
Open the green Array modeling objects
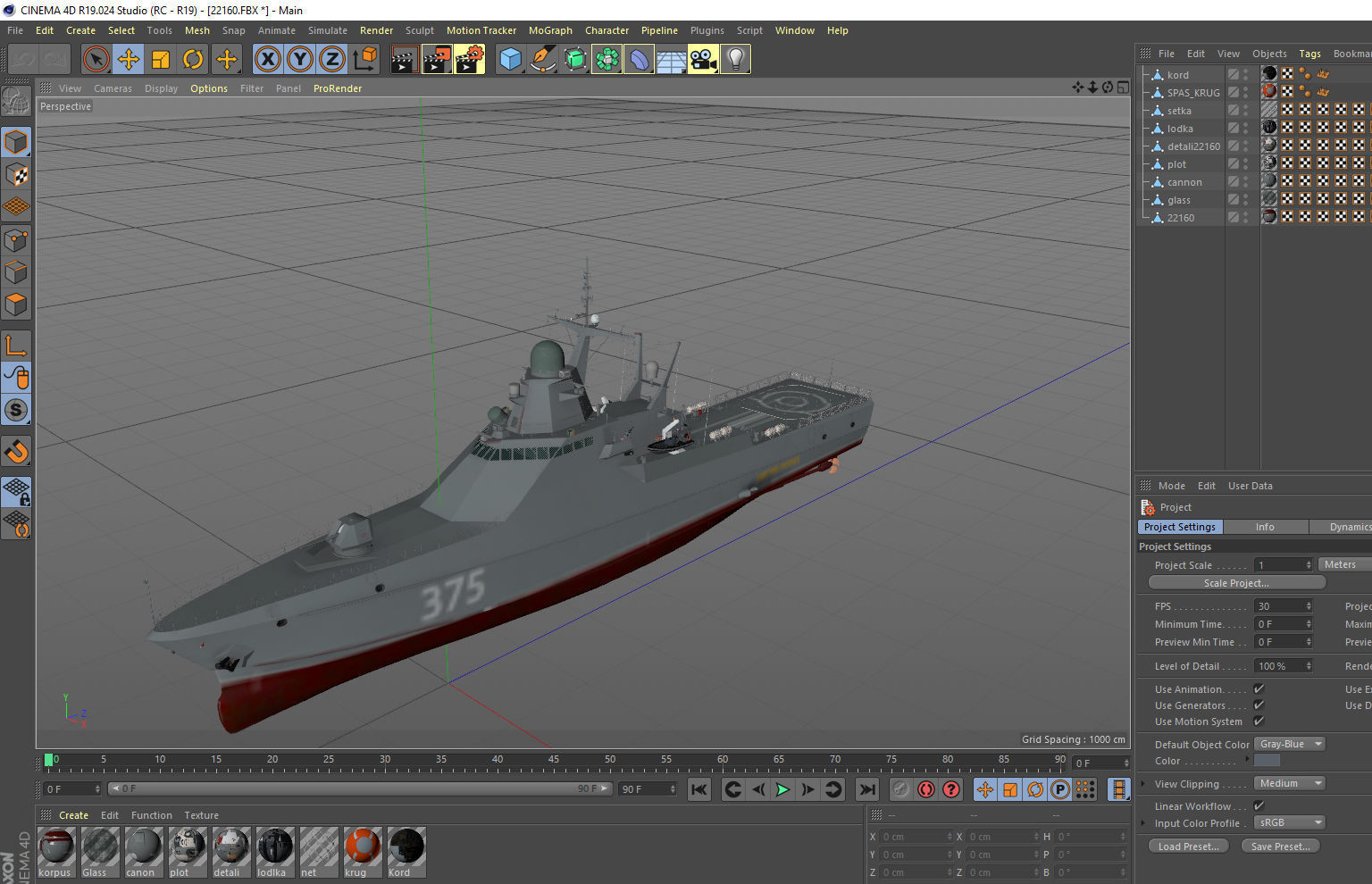pos(607,60)
